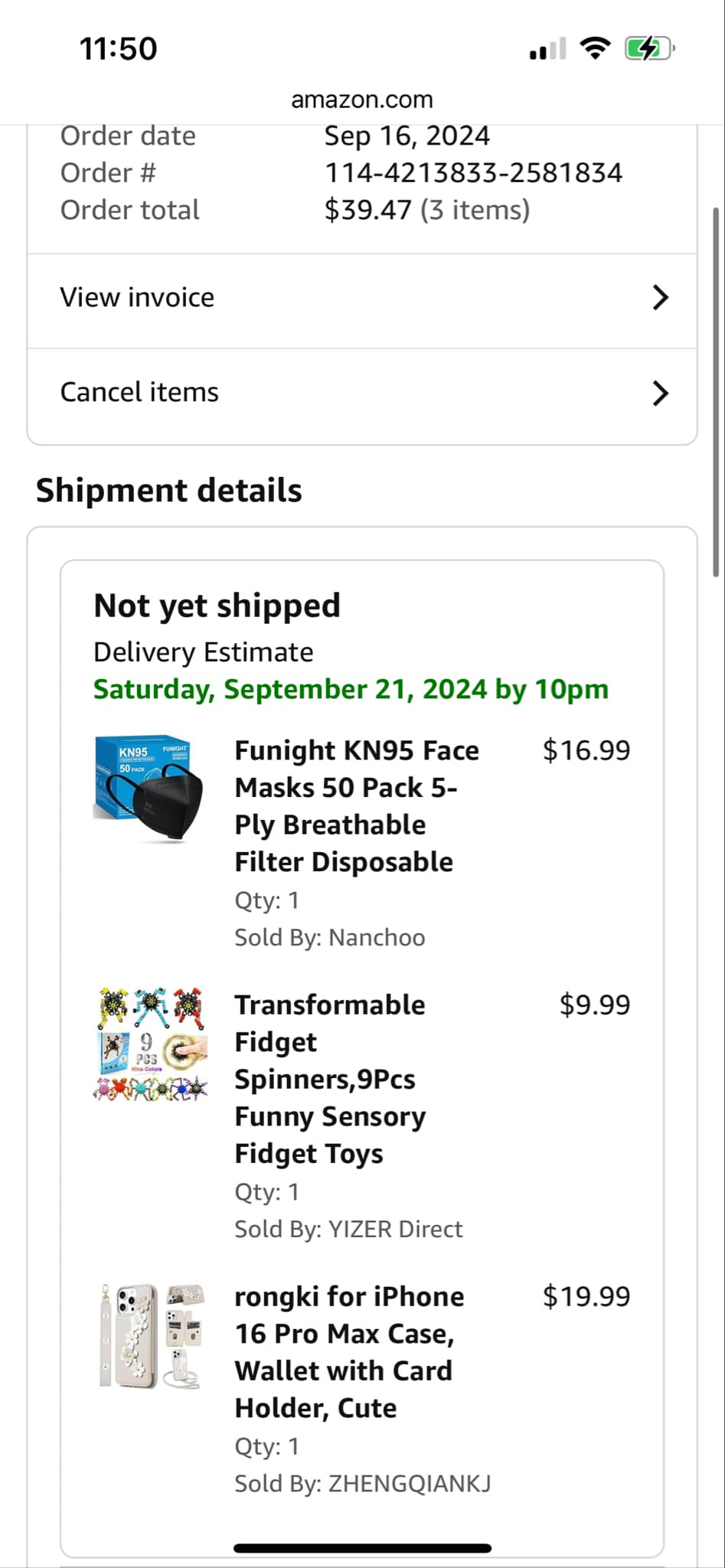This screenshot has width=725, height=1568.
Task: Tap the Wi-Fi status icon
Action: [595, 48]
